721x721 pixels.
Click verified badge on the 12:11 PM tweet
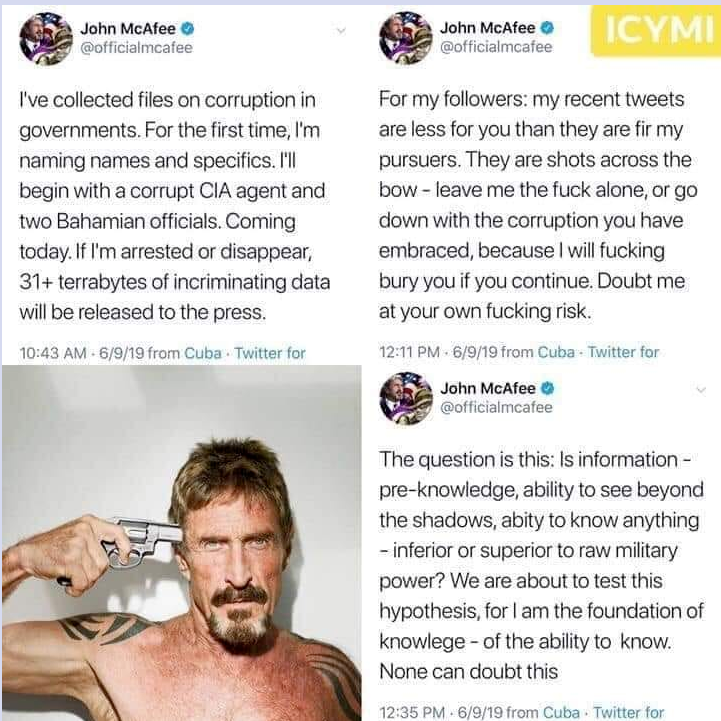click(547, 28)
